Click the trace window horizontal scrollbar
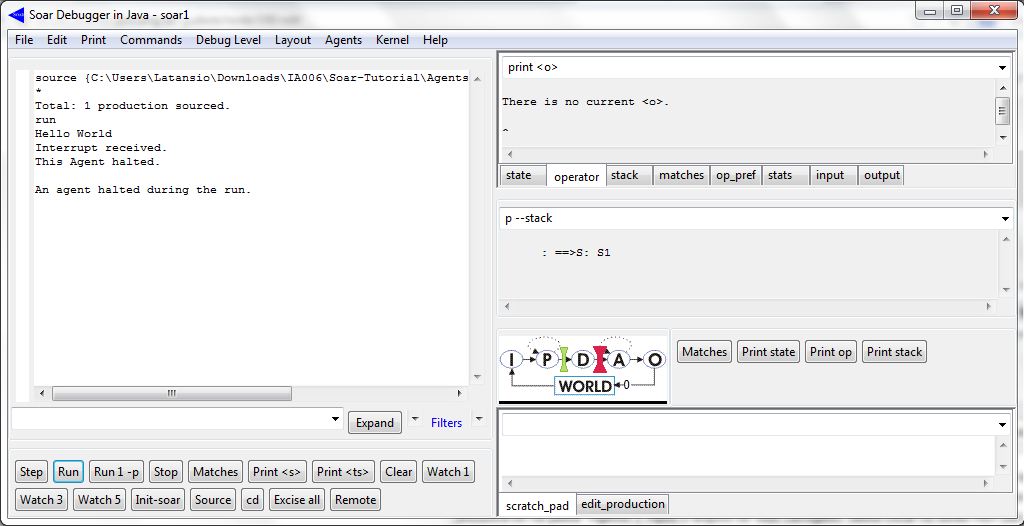Viewport: 1024px width, 526px height. pyautogui.click(x=171, y=394)
